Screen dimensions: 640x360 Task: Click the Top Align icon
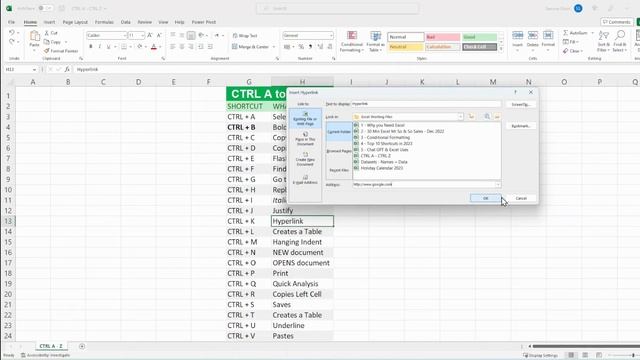pos(173,36)
